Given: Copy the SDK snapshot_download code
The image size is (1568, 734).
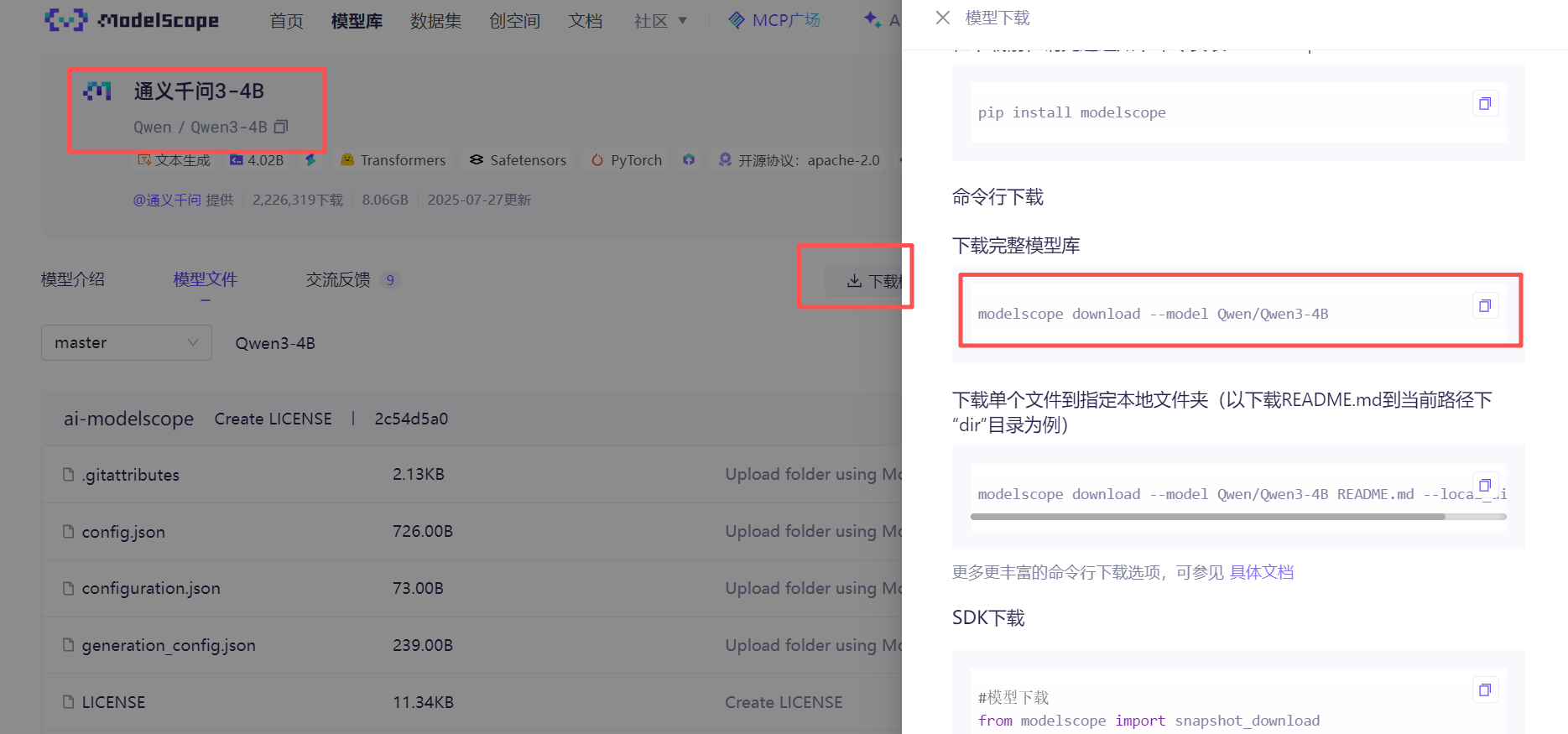Looking at the screenshot, I should click(x=1485, y=690).
